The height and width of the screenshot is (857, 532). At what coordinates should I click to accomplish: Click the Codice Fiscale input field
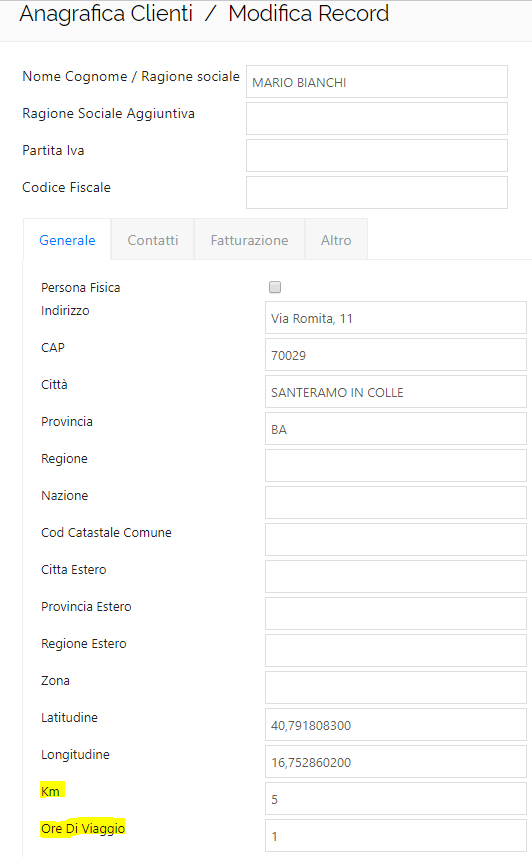[377, 192]
